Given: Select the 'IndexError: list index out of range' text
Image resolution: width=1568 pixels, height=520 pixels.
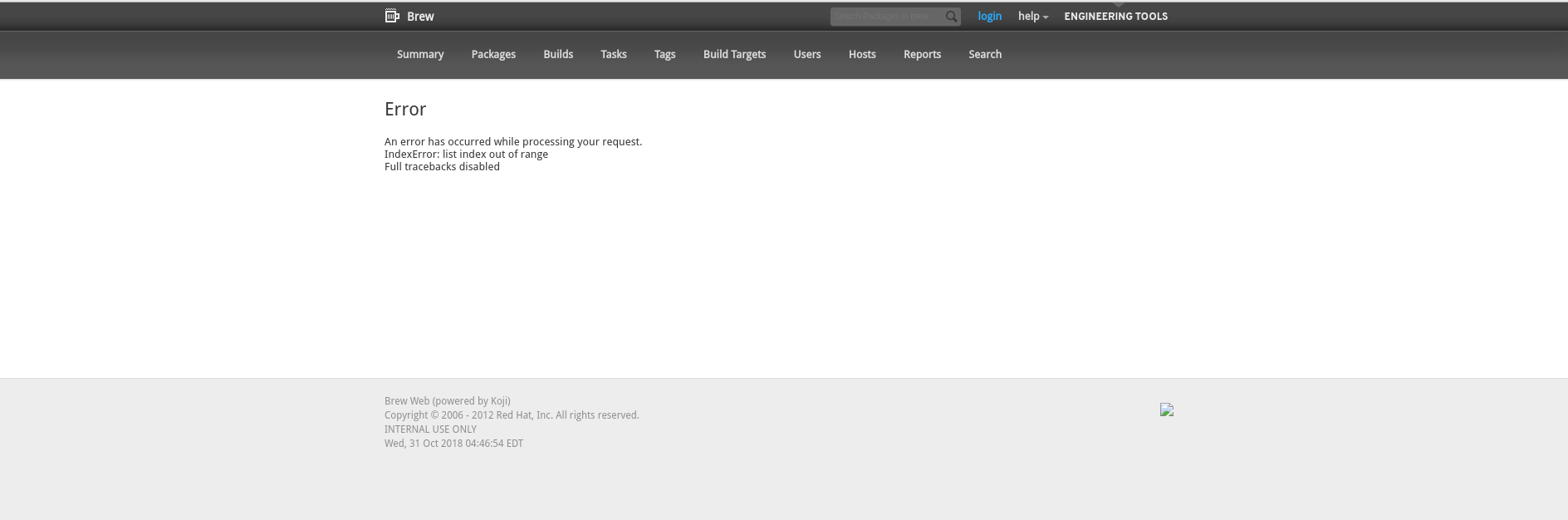Looking at the screenshot, I should pyautogui.click(x=466, y=155).
